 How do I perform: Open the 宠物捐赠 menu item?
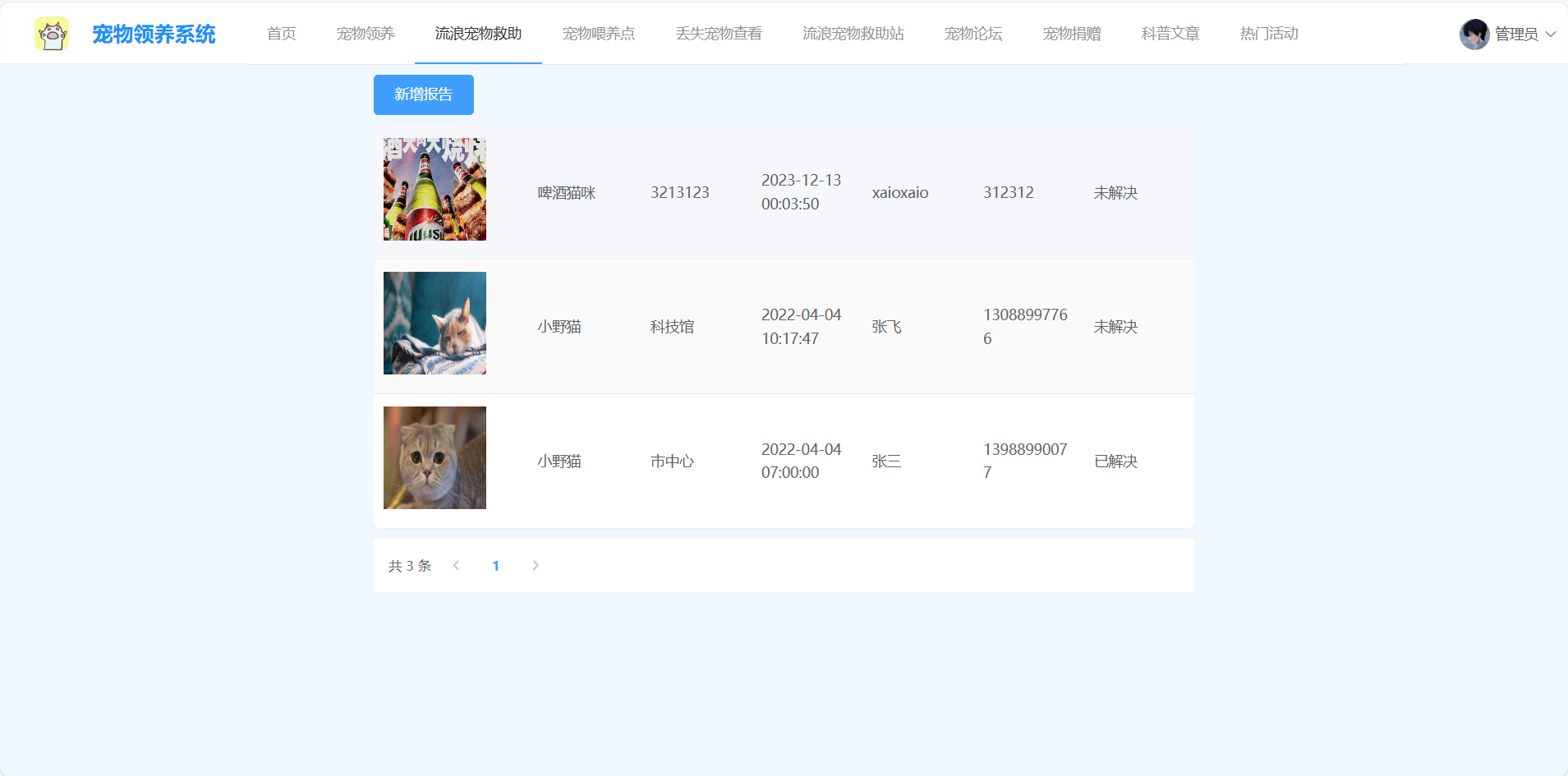point(1072,34)
